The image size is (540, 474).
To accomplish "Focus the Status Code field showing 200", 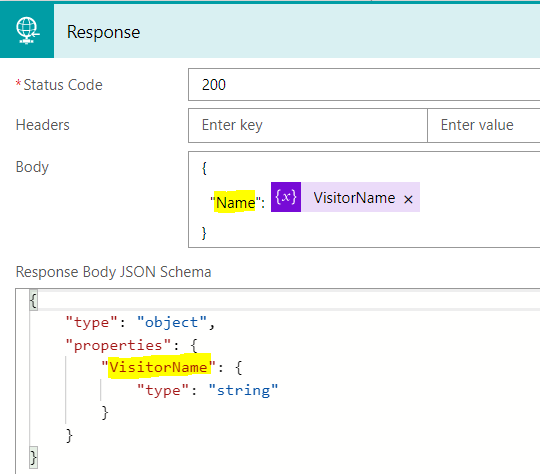I will (364, 85).
